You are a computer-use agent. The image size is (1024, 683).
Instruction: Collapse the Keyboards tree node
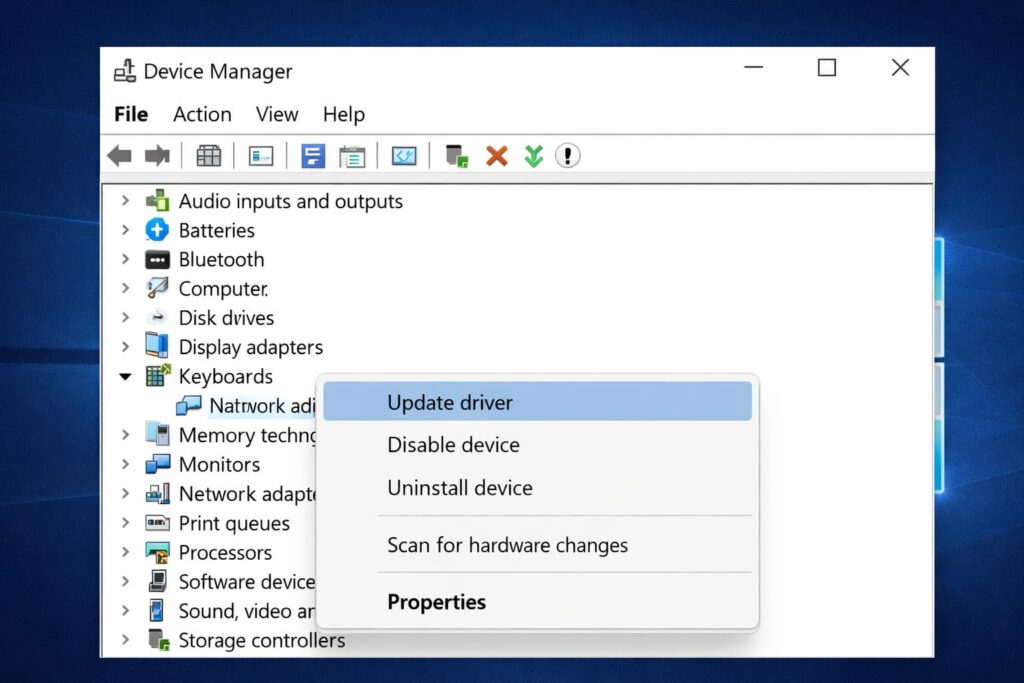[125, 377]
